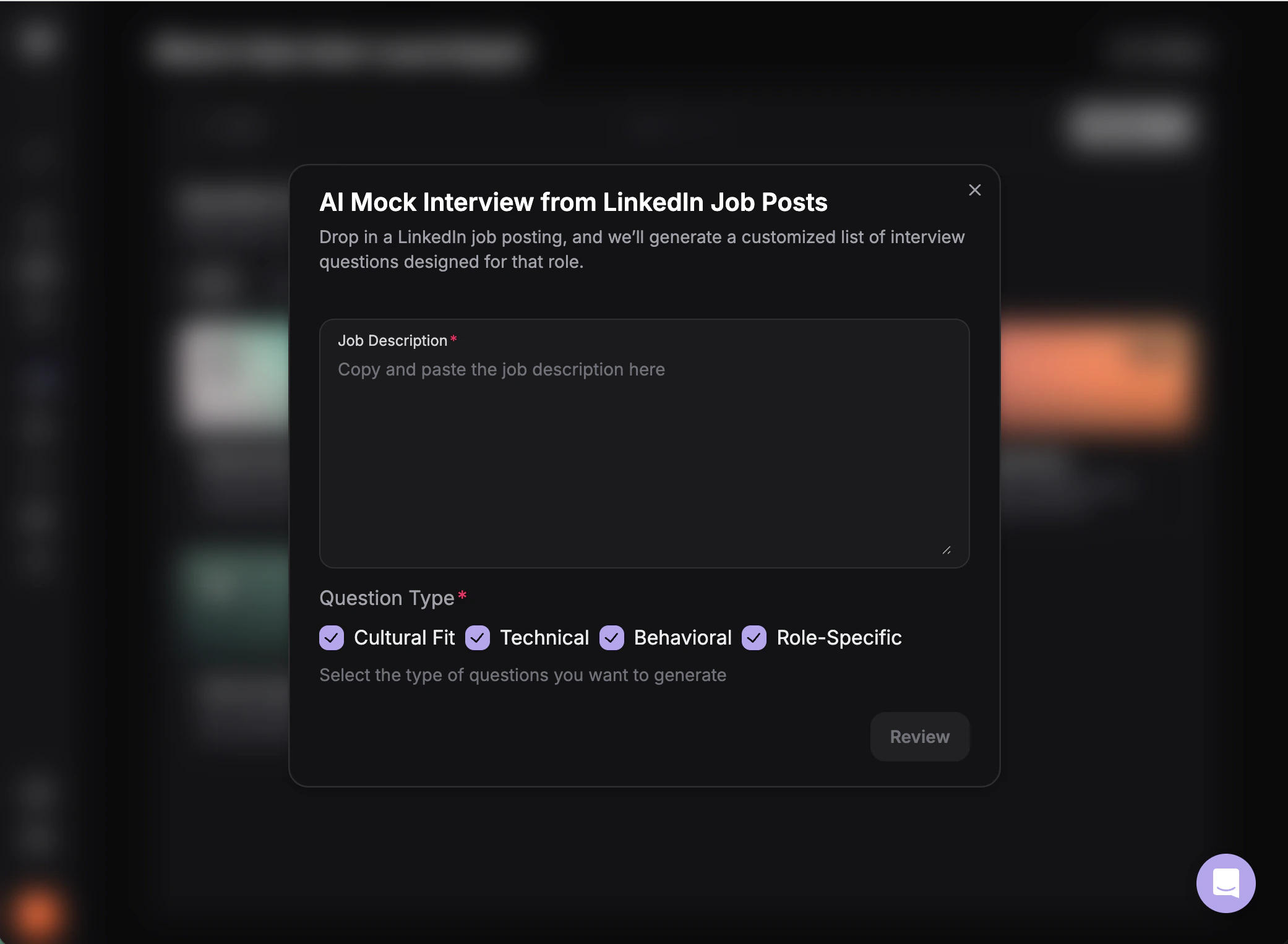Screen dimensions: 1288x944
Task: Close the AI Mock Interview dialog
Action: pyautogui.click(x=974, y=190)
